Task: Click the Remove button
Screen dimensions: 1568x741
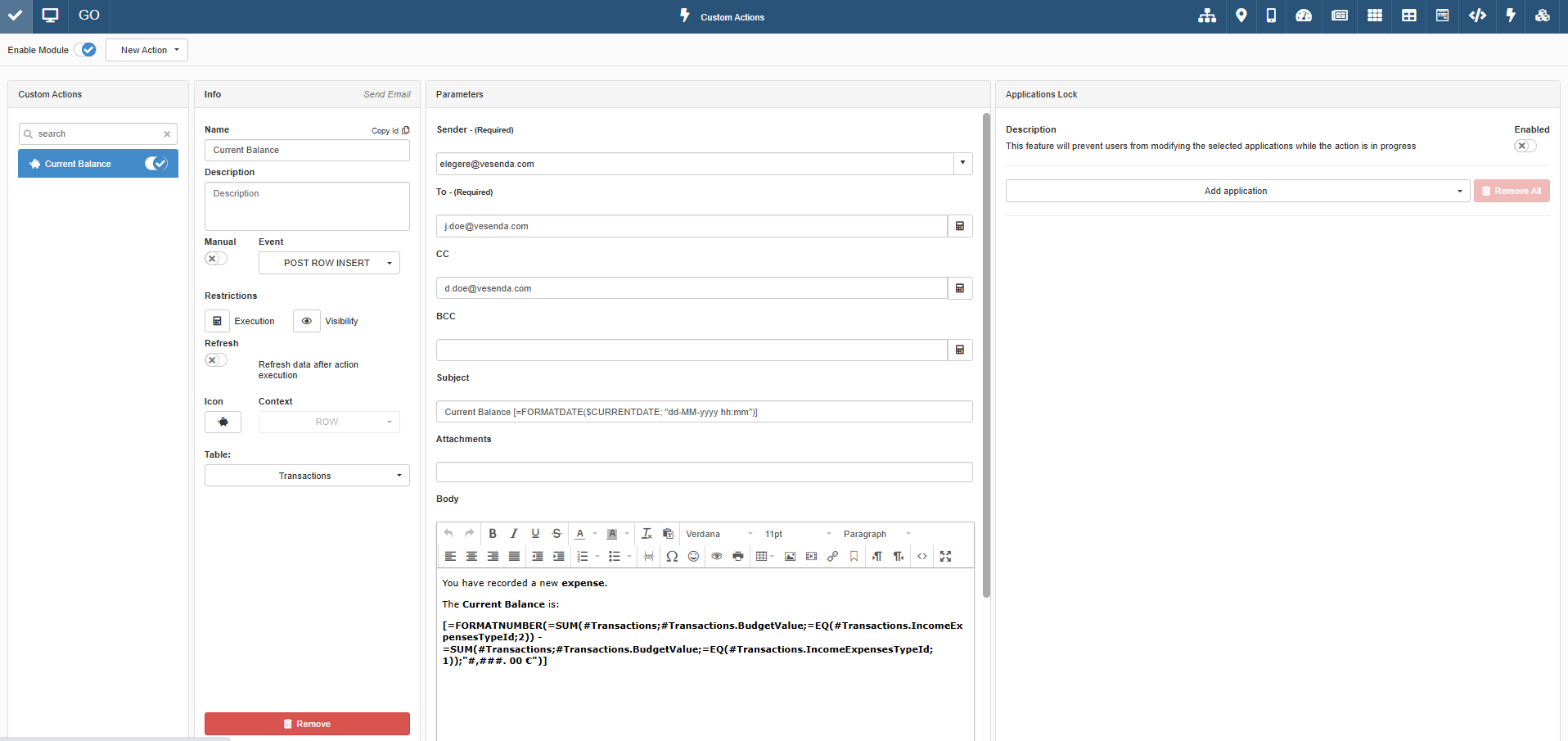Action: click(x=307, y=724)
